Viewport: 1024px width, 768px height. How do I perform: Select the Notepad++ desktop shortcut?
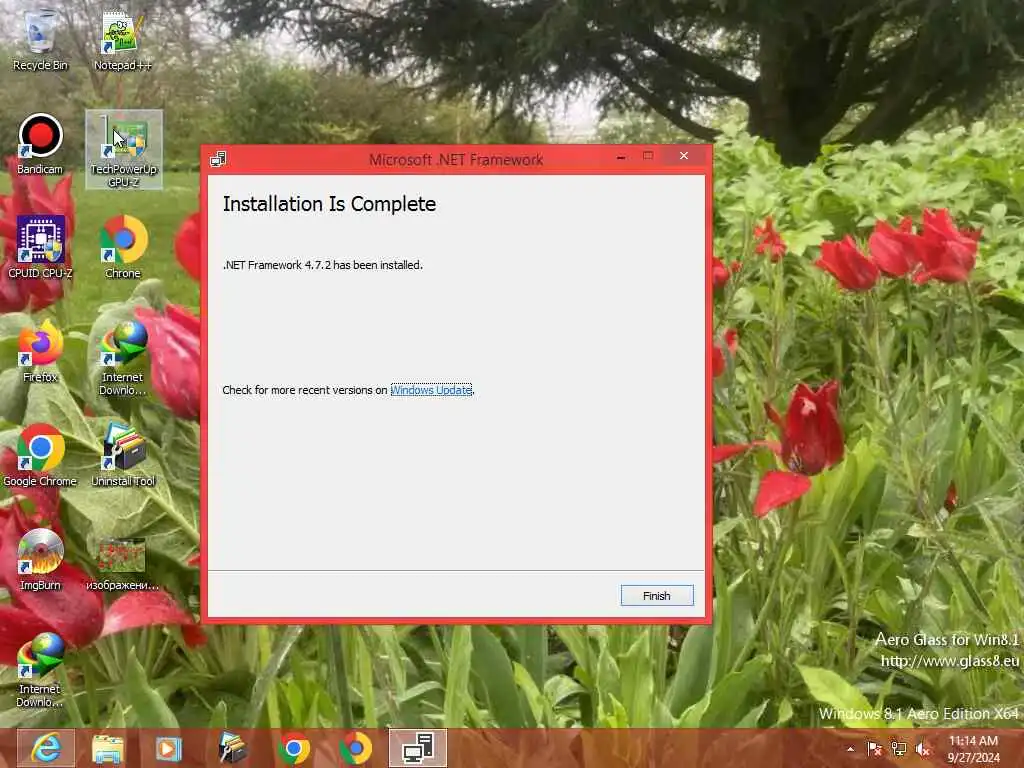click(122, 40)
